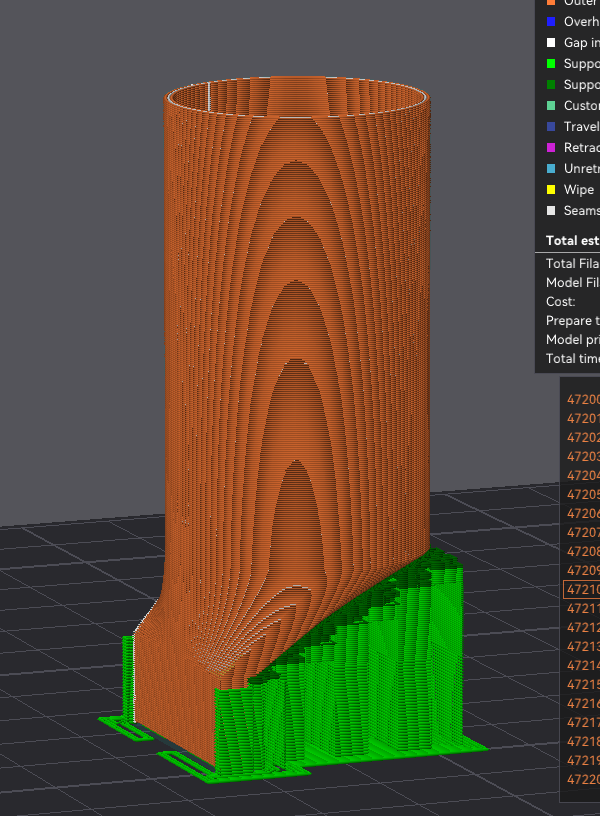
Task: Toggle the navy Travel swatch
Action: pyautogui.click(x=551, y=126)
